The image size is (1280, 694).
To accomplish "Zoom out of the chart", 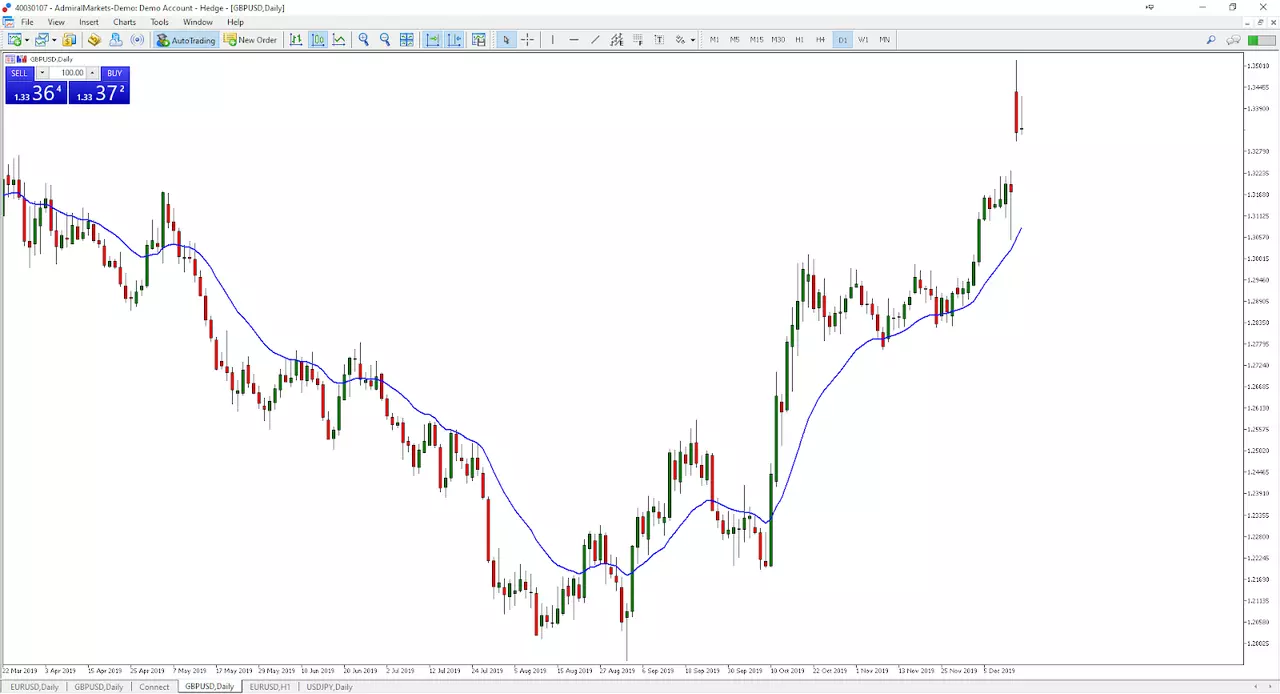I will [385, 40].
